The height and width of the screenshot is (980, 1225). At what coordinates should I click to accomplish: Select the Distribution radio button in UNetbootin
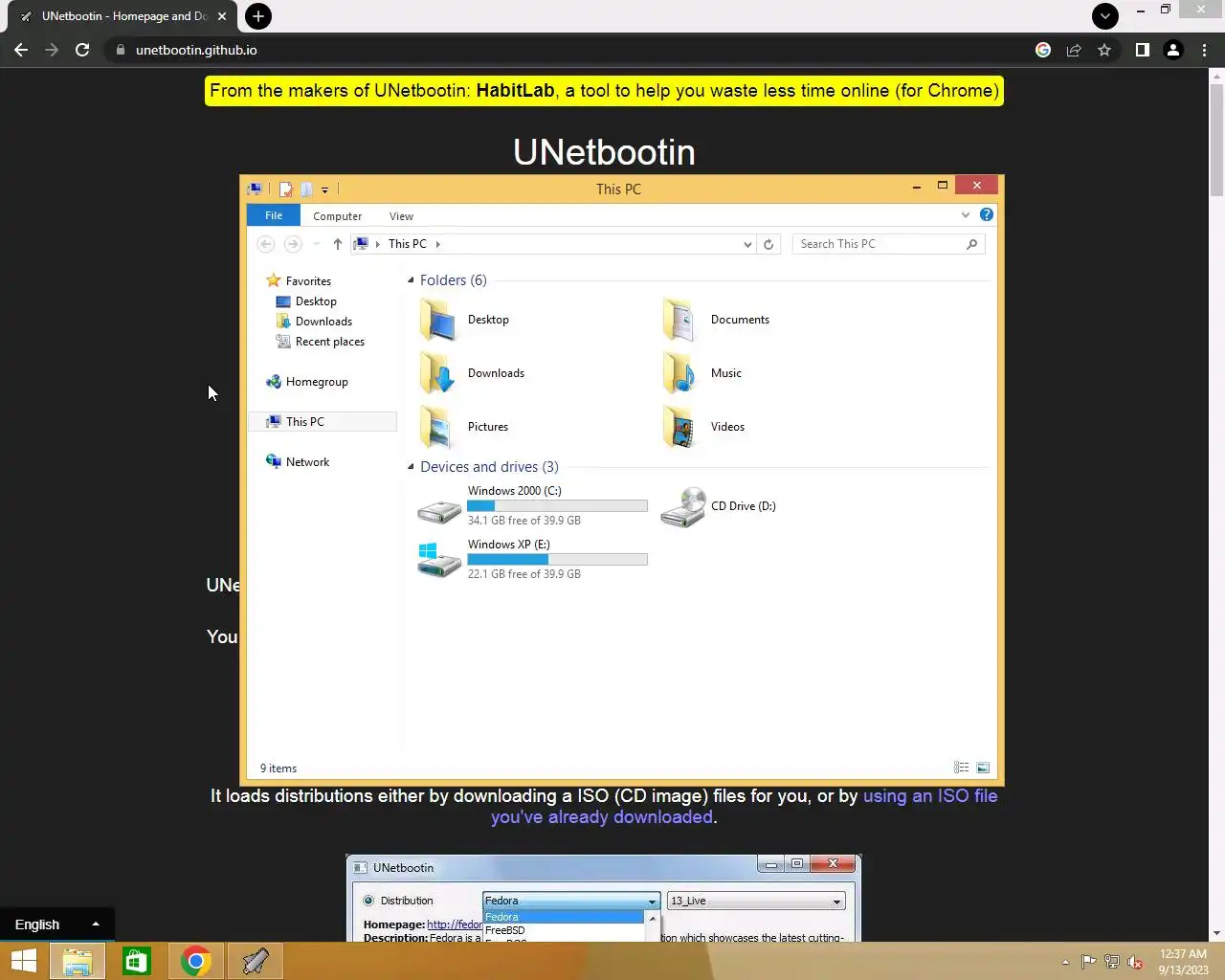tap(368, 901)
